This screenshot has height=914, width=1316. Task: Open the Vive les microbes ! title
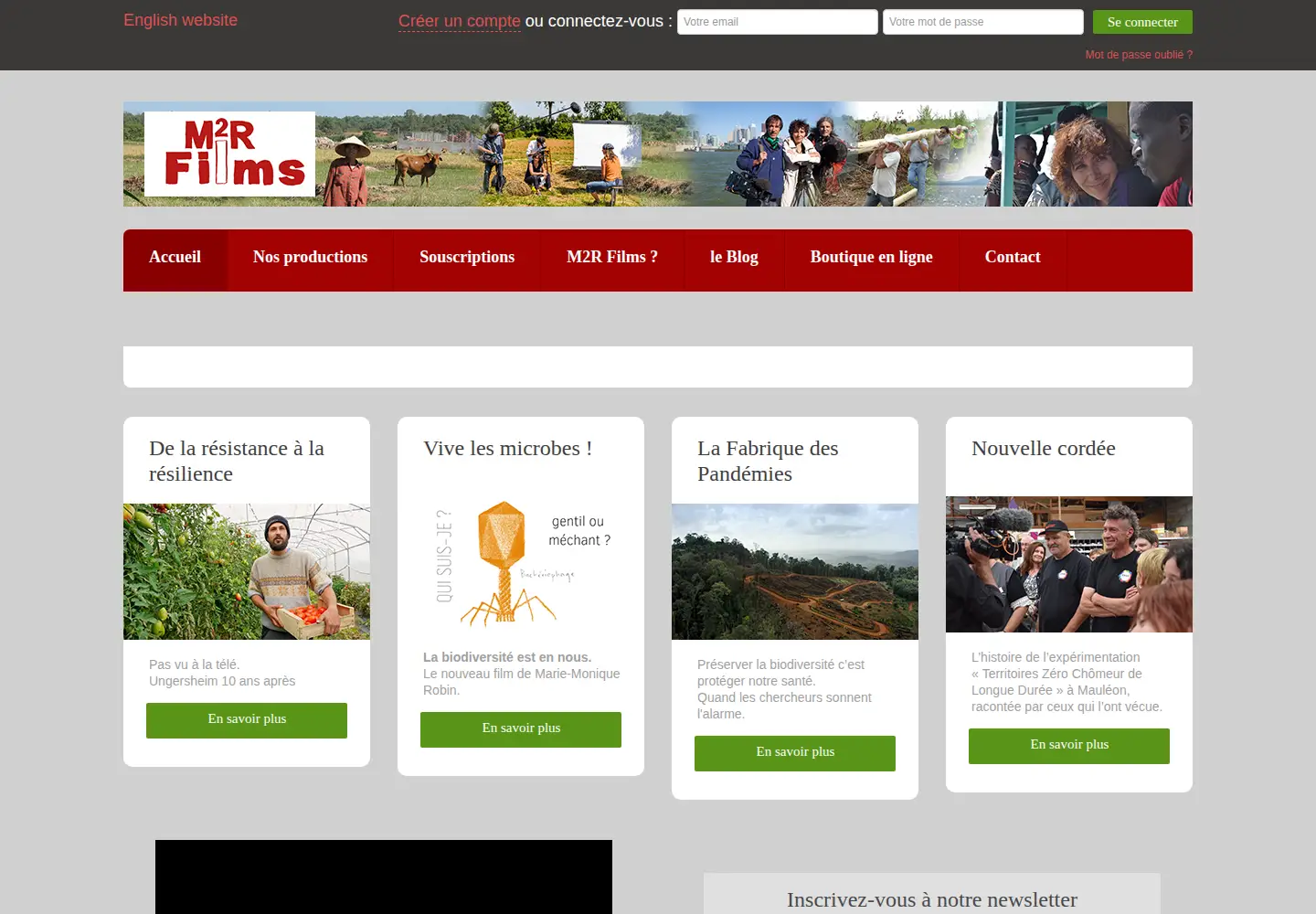pyautogui.click(x=508, y=448)
